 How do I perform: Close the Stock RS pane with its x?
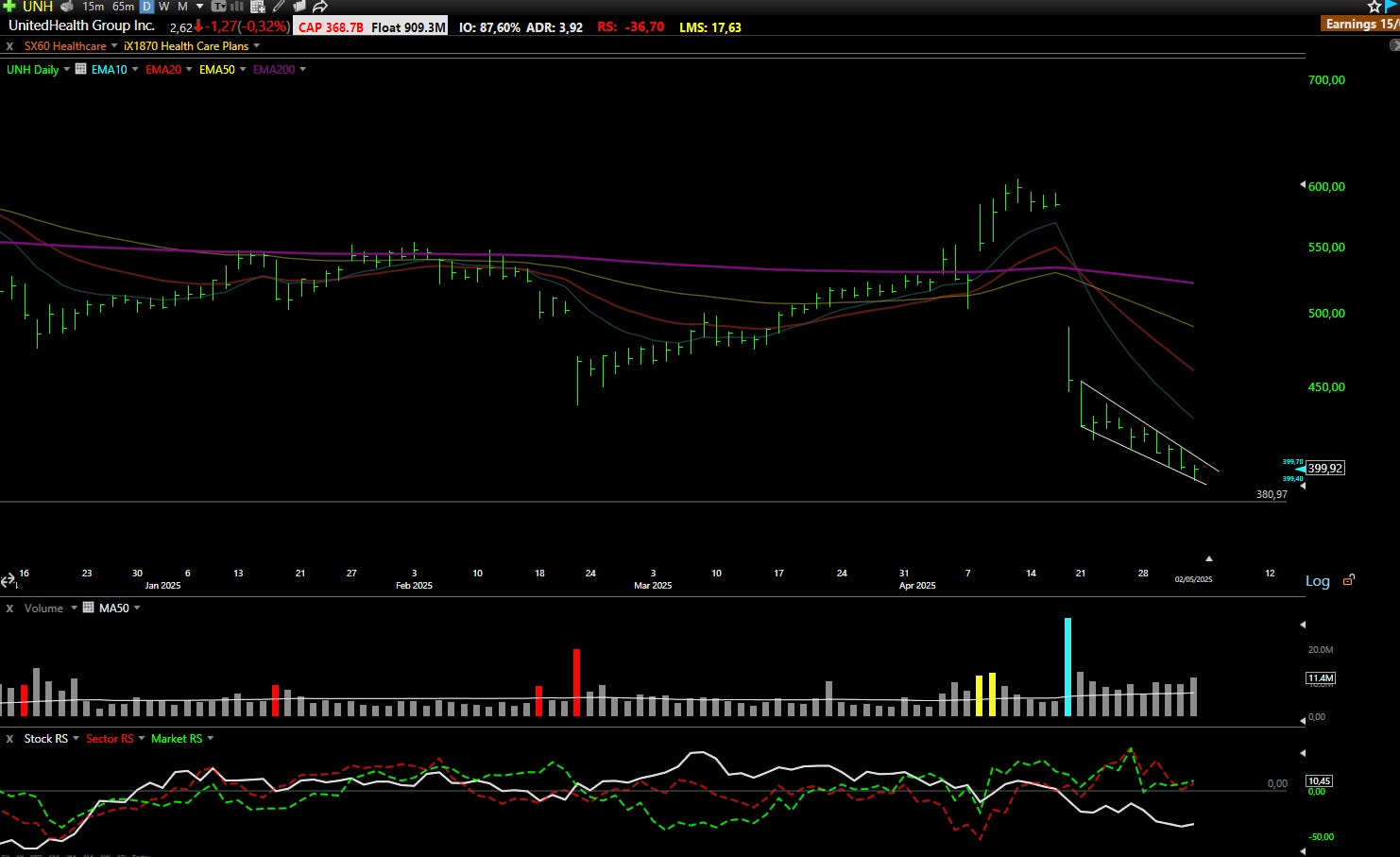coord(9,738)
